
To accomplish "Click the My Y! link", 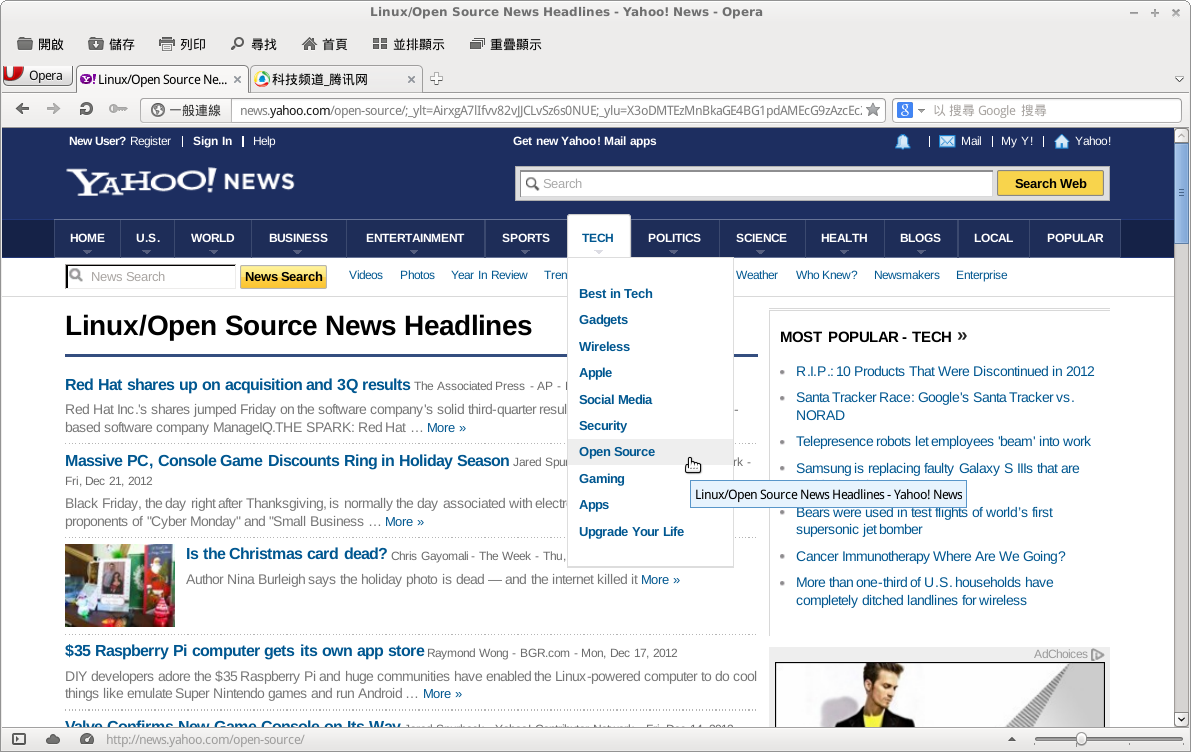I will 1017,141.
